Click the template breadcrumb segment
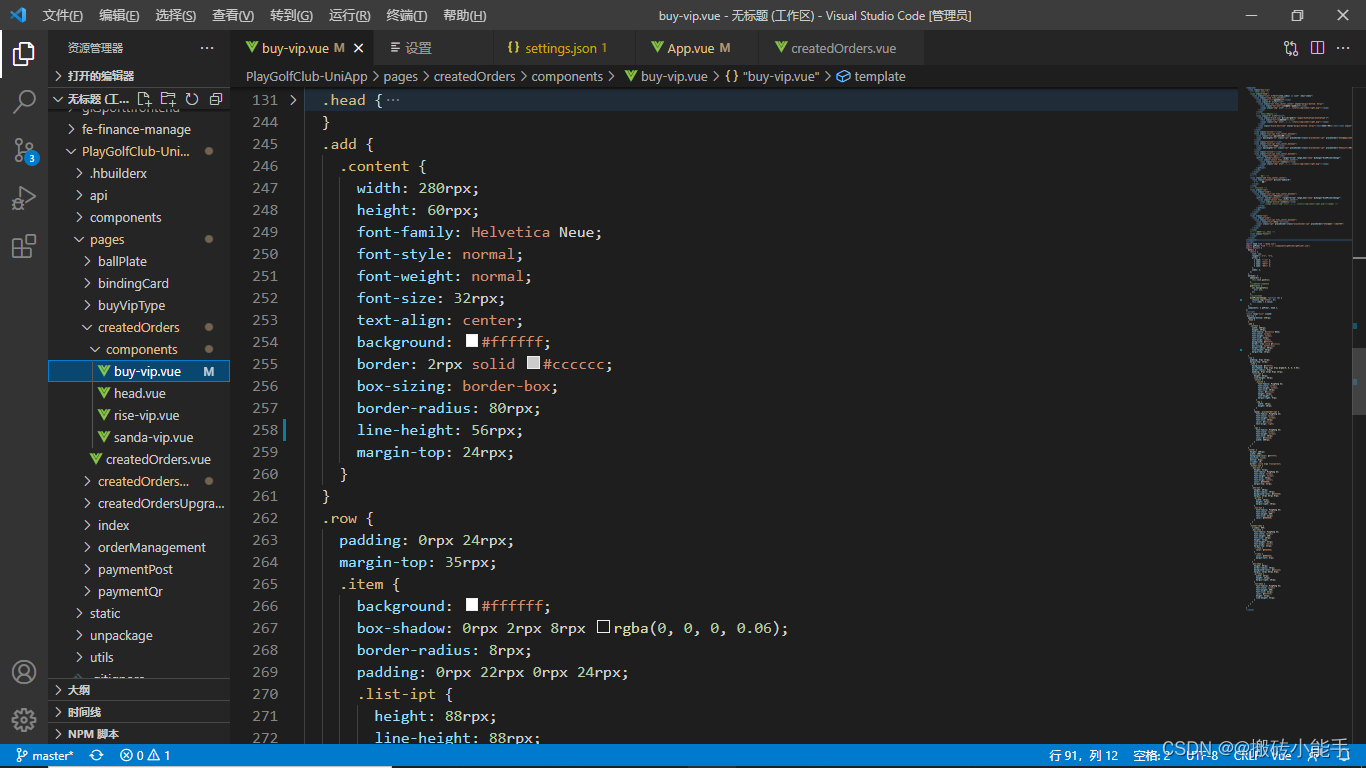1366x768 pixels. [x=871, y=76]
